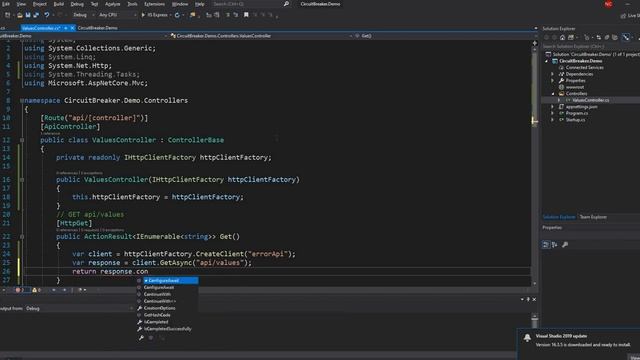Click the Pending Changes Filter icon
This screenshot has height=360, width=640.
[587, 38]
